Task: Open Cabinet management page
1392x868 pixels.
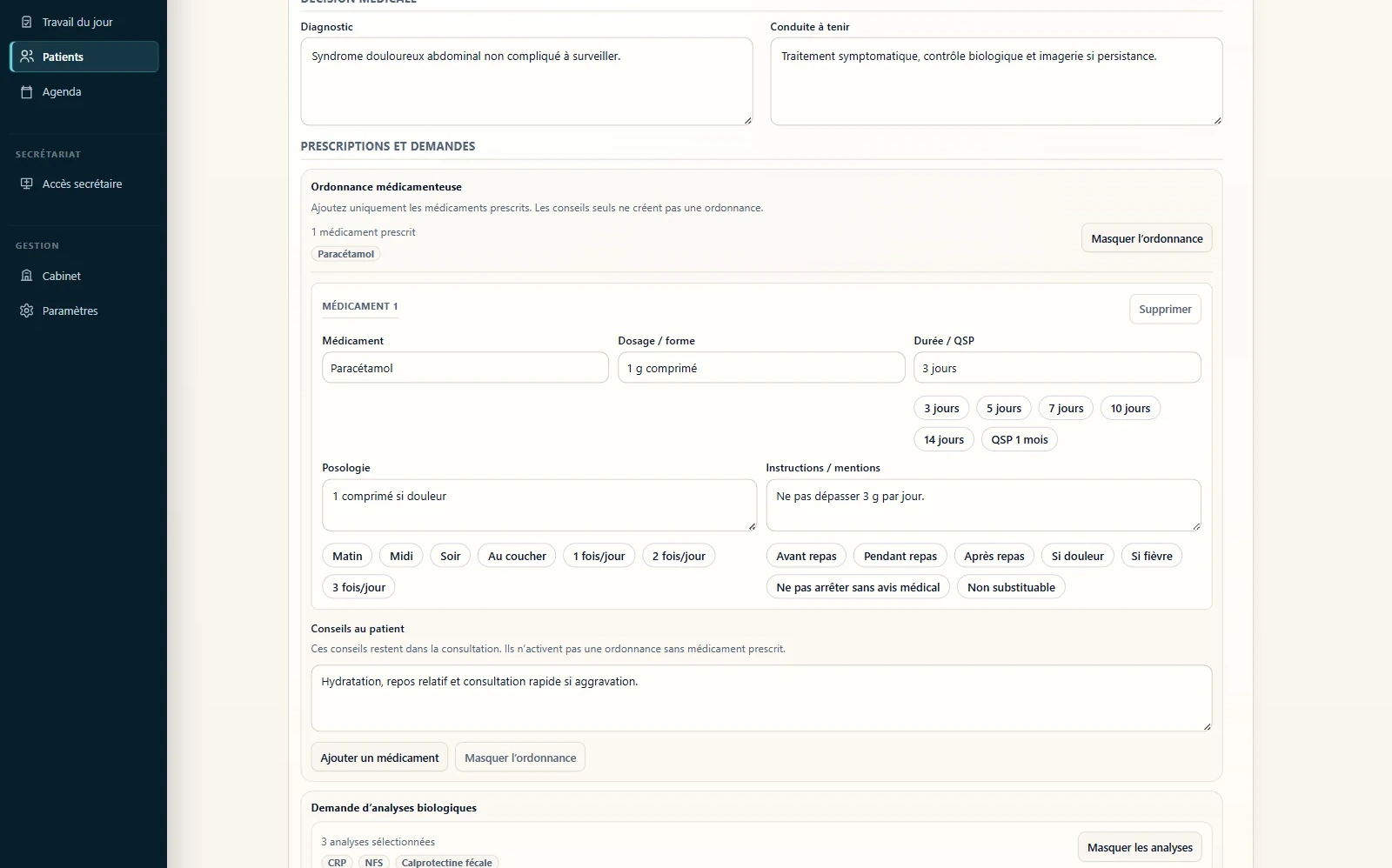Action: pos(84,276)
